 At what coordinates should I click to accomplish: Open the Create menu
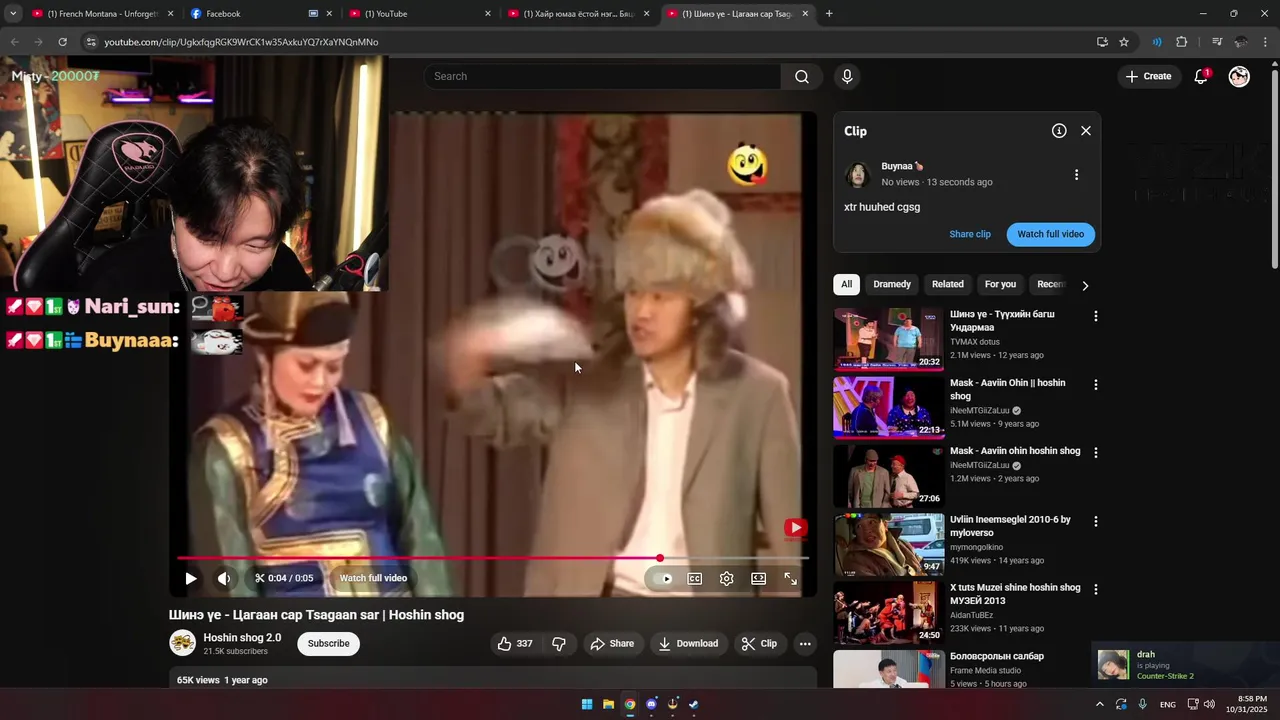click(1148, 76)
